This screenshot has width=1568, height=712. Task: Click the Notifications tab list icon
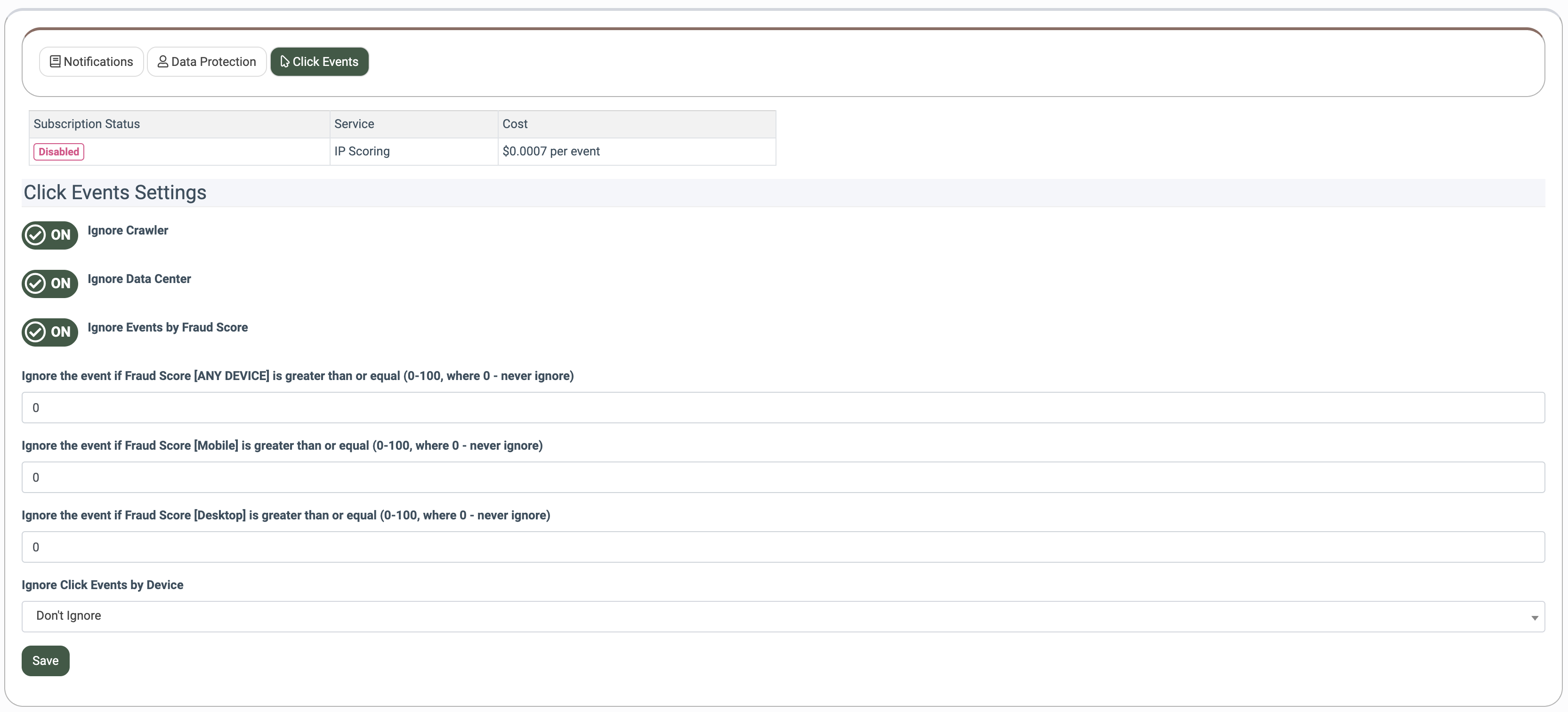[x=55, y=62]
